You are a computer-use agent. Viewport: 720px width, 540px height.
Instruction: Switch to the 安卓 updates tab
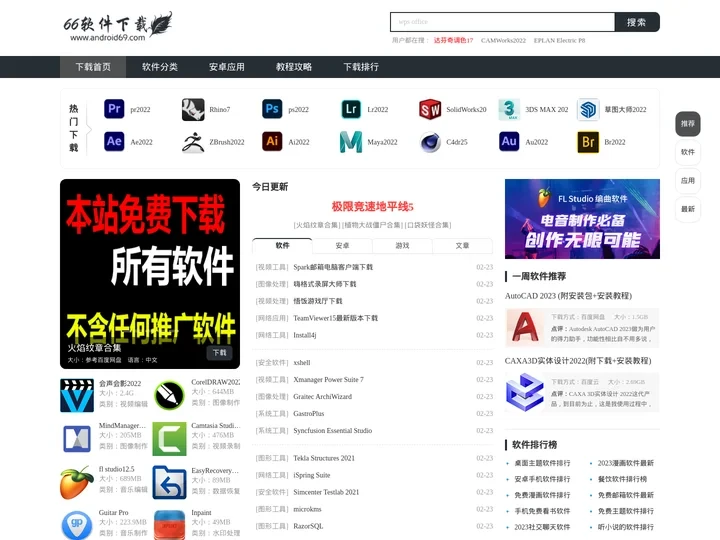click(x=343, y=246)
